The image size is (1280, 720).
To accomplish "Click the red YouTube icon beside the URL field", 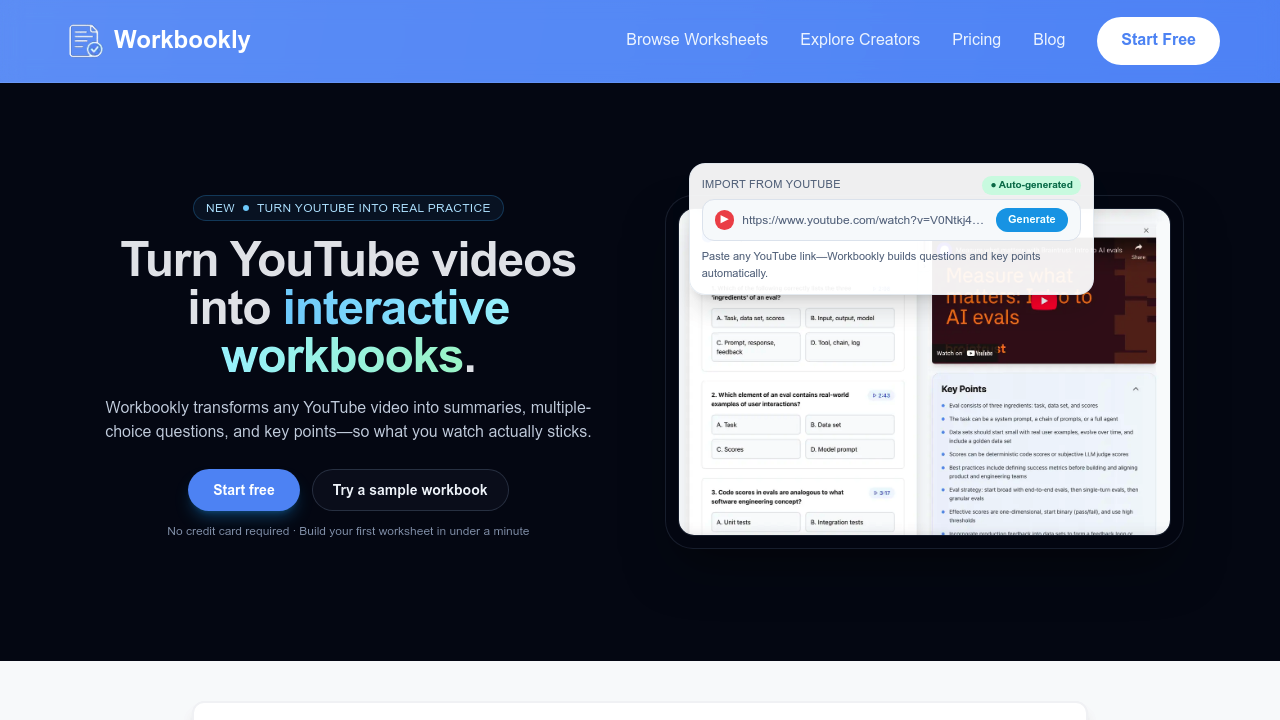I will point(724,219).
